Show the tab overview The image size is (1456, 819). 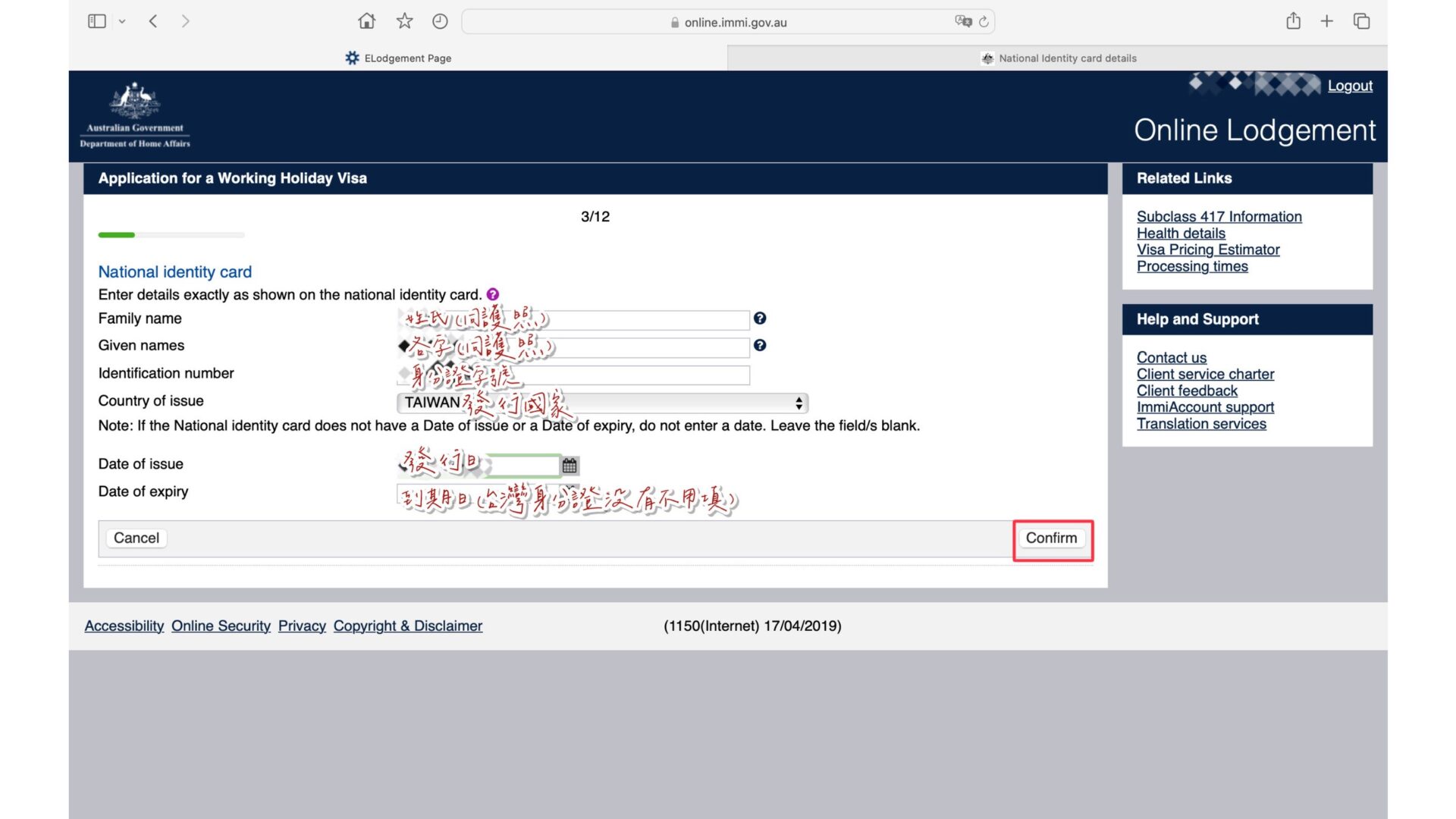tap(1361, 21)
